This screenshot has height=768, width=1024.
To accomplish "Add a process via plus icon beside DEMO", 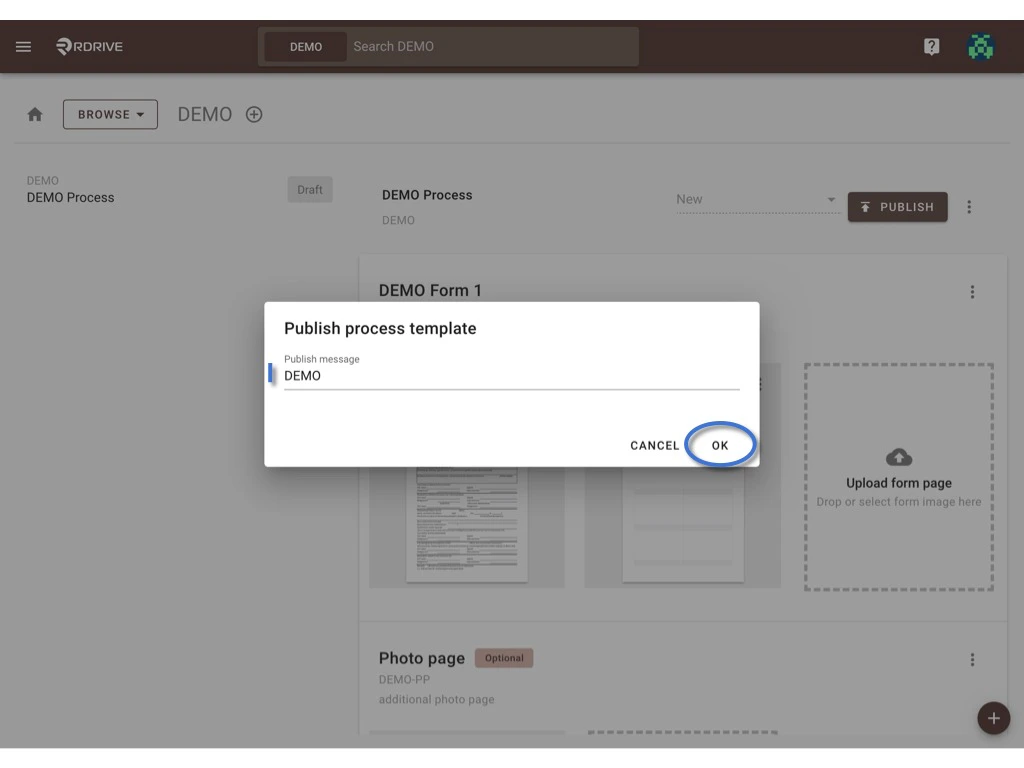I will [x=254, y=114].
